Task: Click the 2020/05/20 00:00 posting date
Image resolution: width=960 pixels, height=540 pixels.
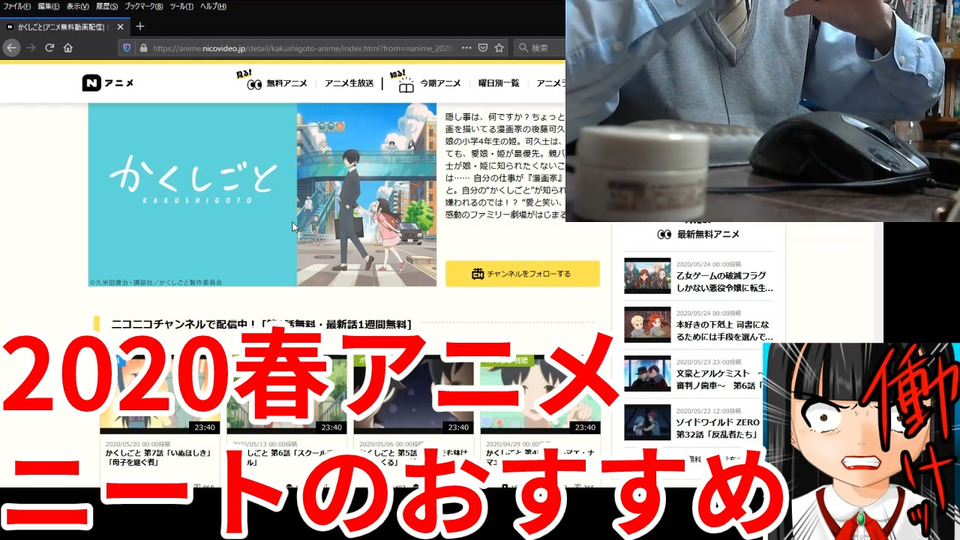Action: (138, 444)
